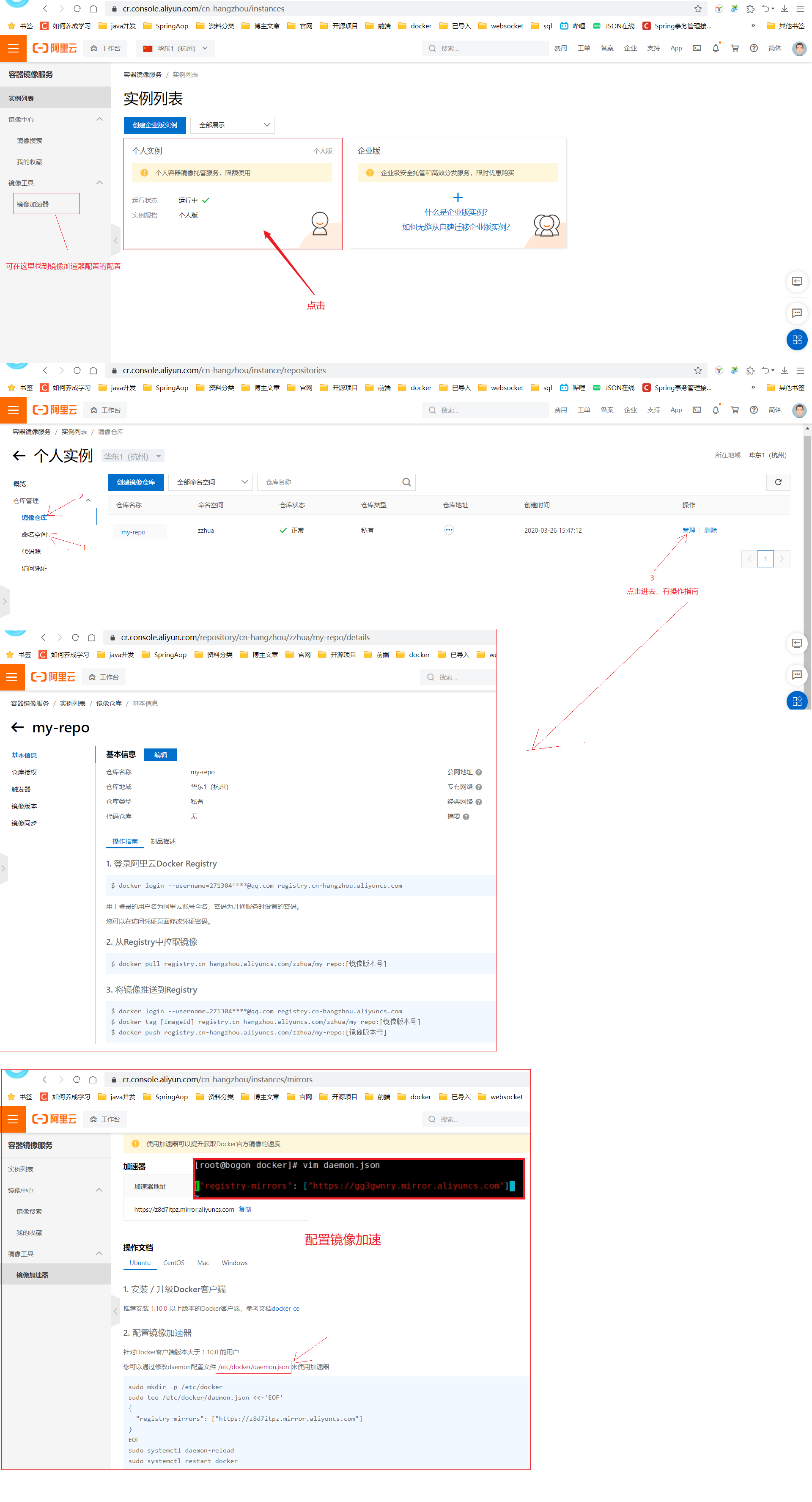The image size is (812, 1502).
Task: Select the CentOS documentation tab
Action: pos(174,1263)
